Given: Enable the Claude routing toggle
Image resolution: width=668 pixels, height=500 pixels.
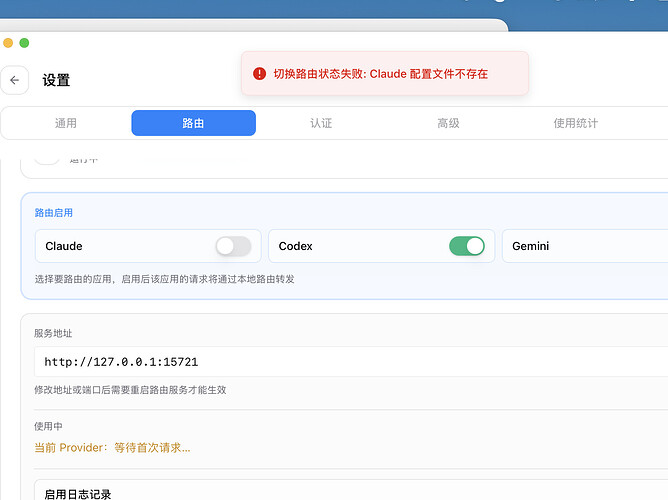Looking at the screenshot, I should point(233,246).
